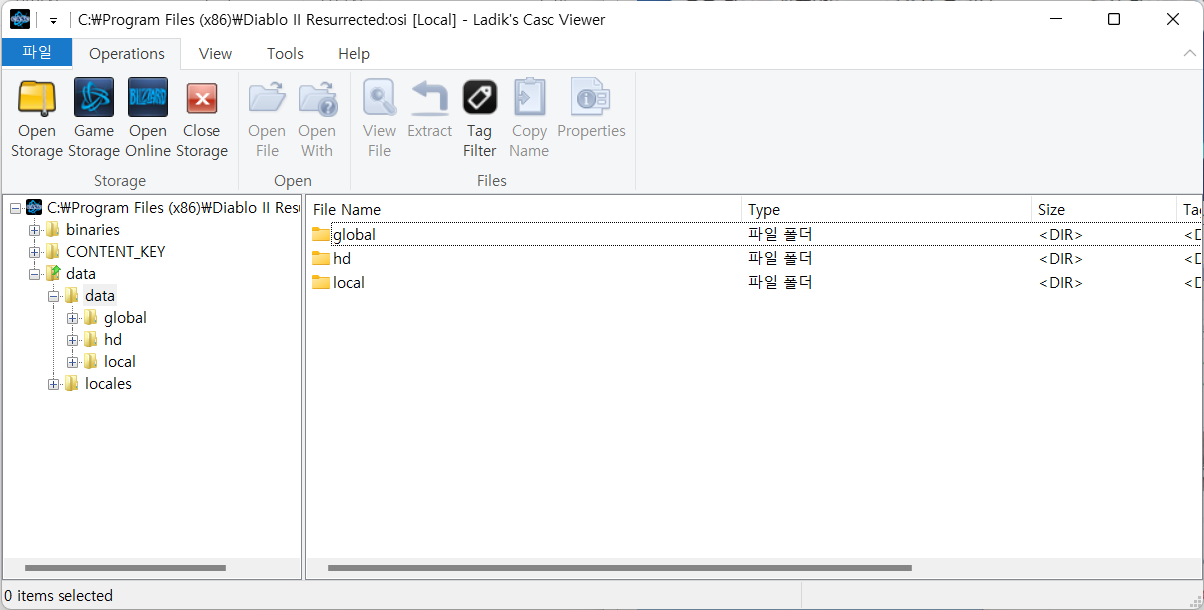Screen dimensions: 1204x610
Task: Switch to the View ribbon tab
Action: click(215, 53)
